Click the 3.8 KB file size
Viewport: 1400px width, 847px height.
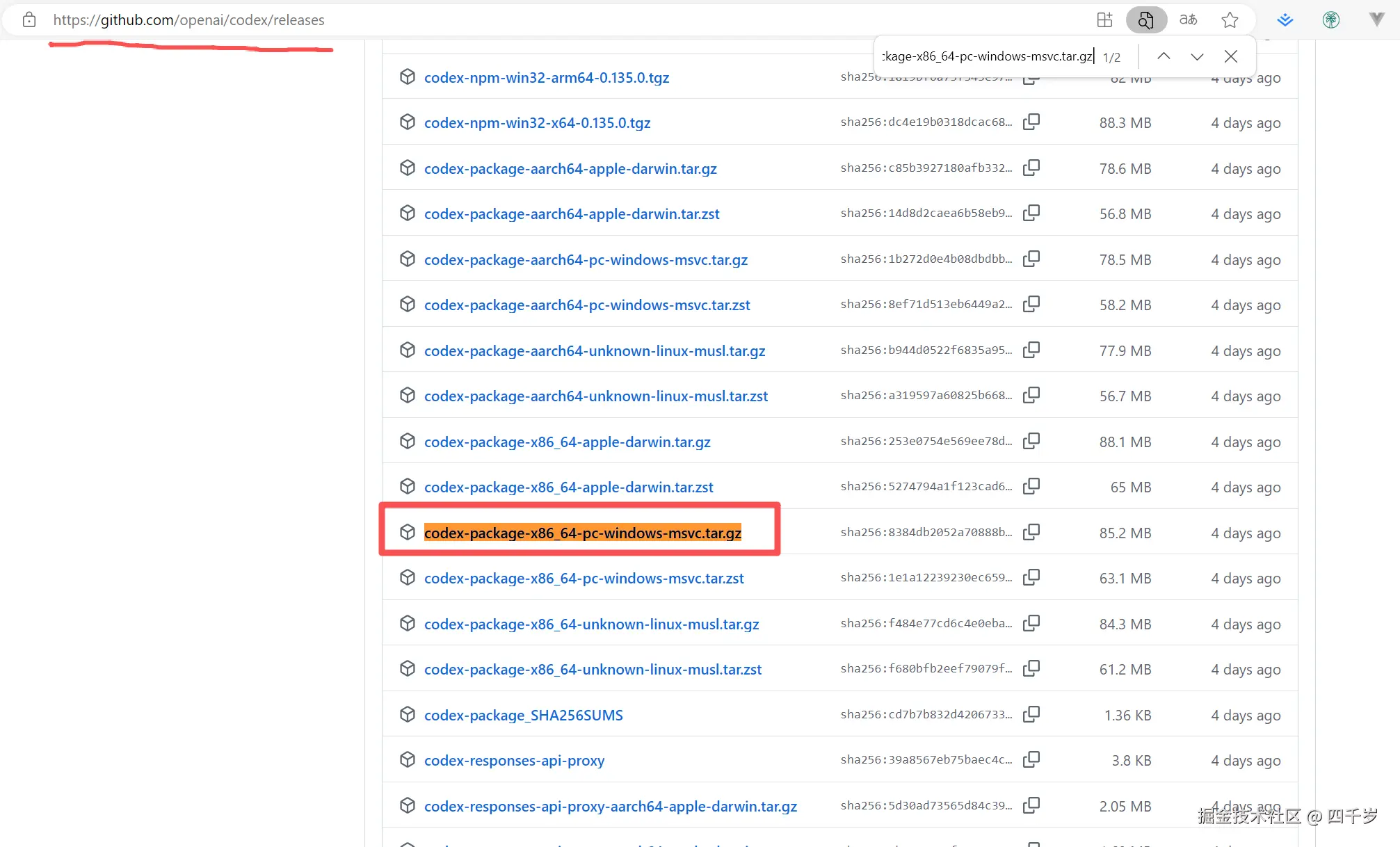(1132, 760)
